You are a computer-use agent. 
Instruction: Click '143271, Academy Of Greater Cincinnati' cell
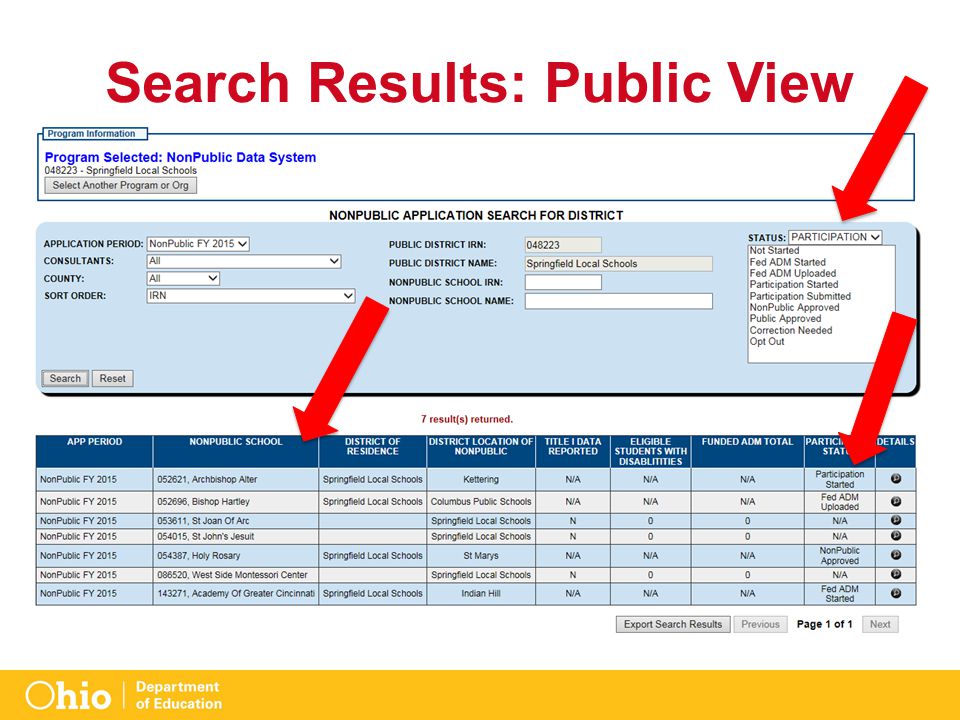[x=236, y=593]
